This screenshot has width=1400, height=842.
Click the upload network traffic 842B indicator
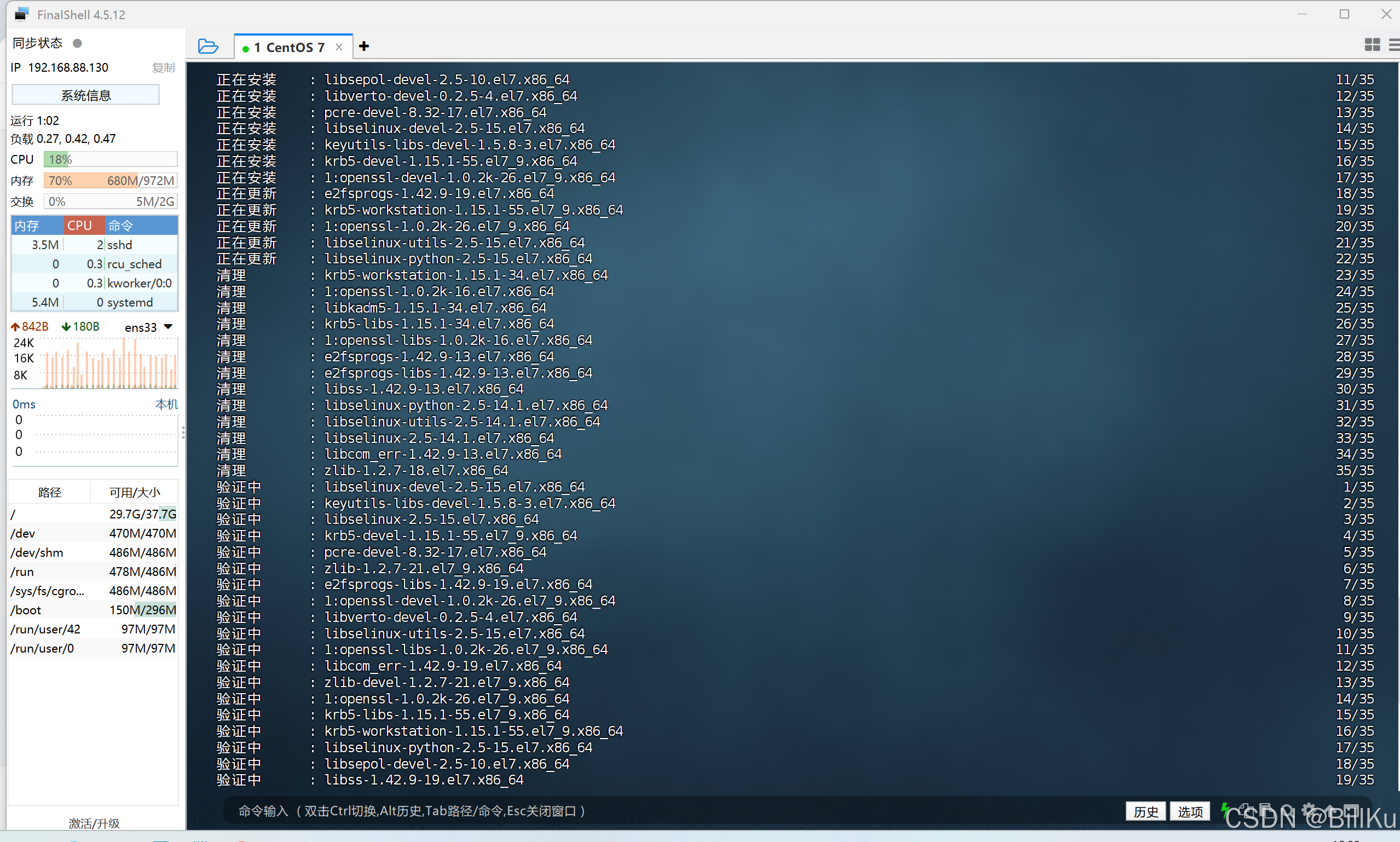(30, 327)
